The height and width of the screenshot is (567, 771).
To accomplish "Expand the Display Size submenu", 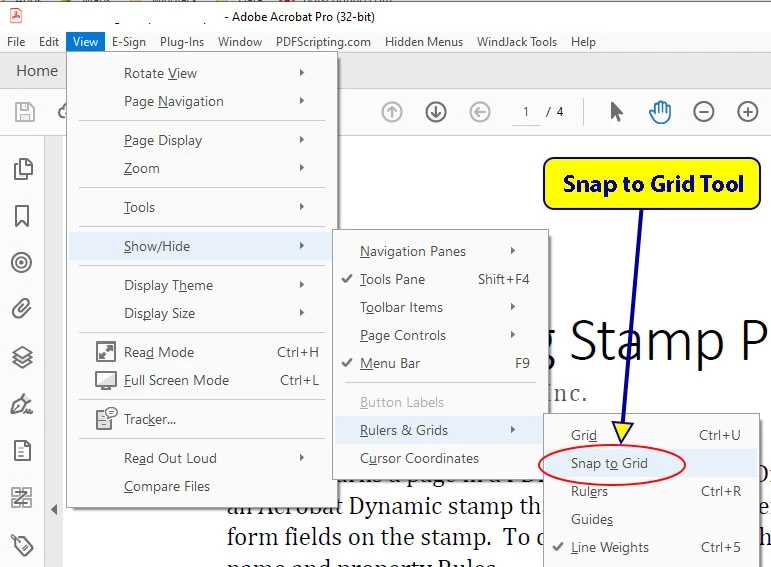I will coord(202,313).
